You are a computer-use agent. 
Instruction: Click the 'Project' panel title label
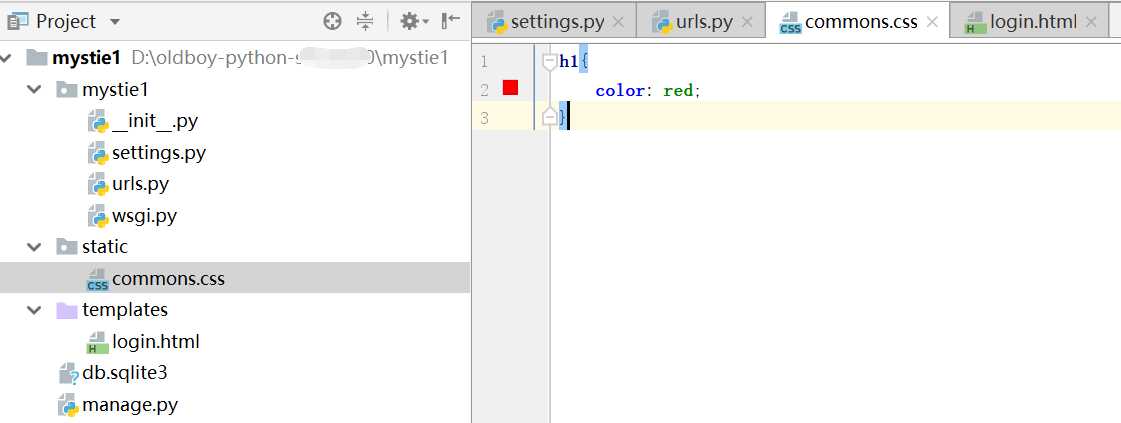[x=66, y=21]
